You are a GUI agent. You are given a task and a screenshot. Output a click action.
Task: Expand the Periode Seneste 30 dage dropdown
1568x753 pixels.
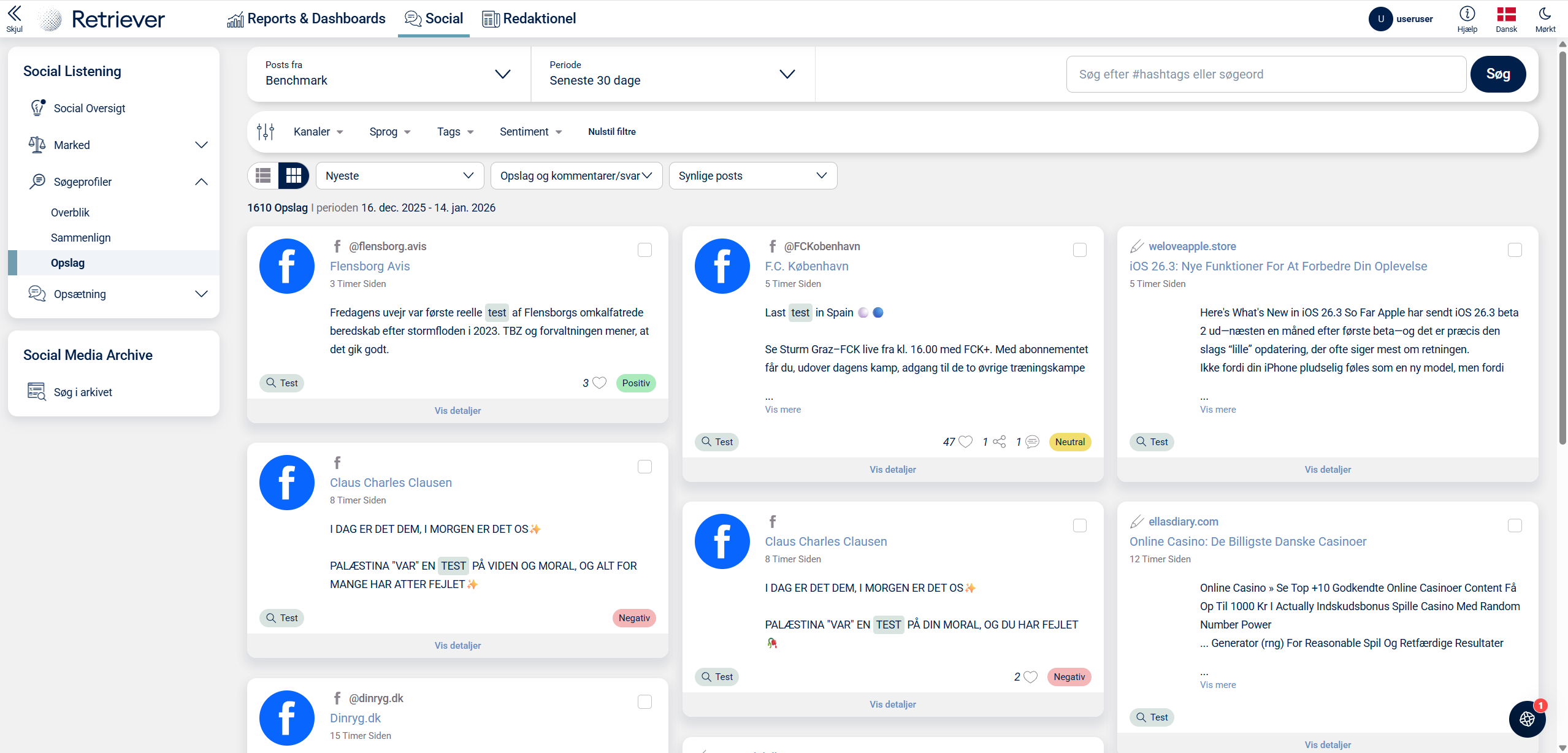tap(672, 74)
